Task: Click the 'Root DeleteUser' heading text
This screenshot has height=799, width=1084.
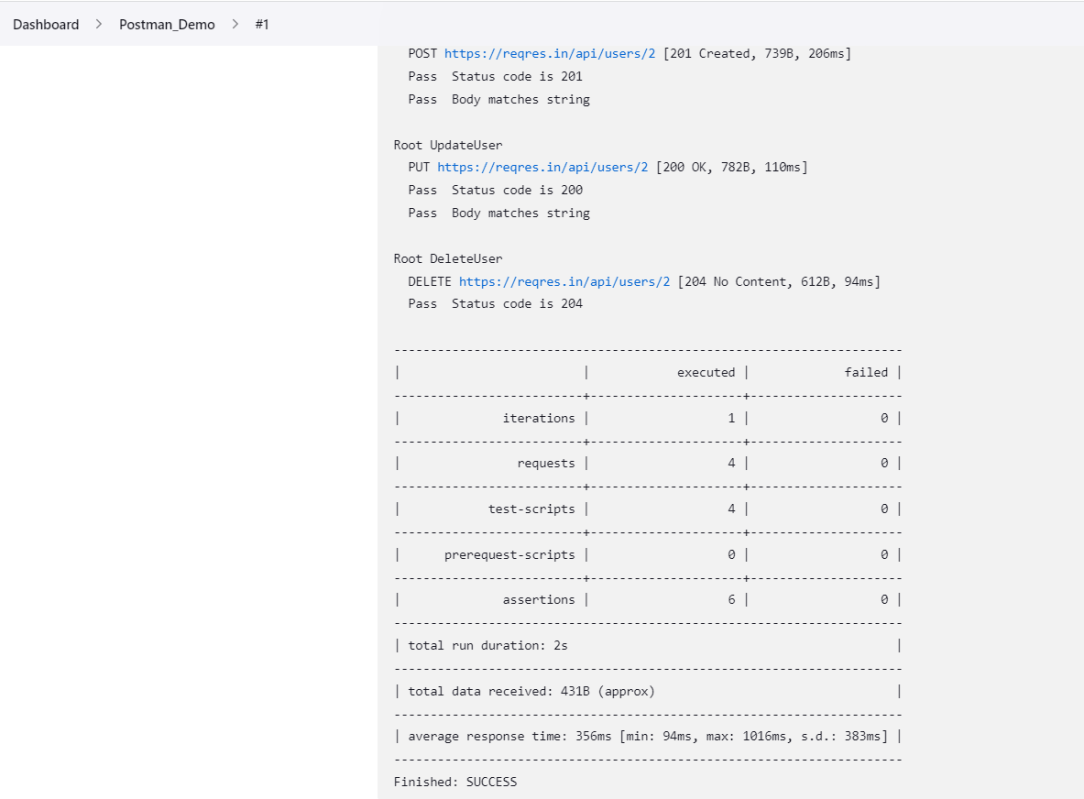Action: point(447,258)
